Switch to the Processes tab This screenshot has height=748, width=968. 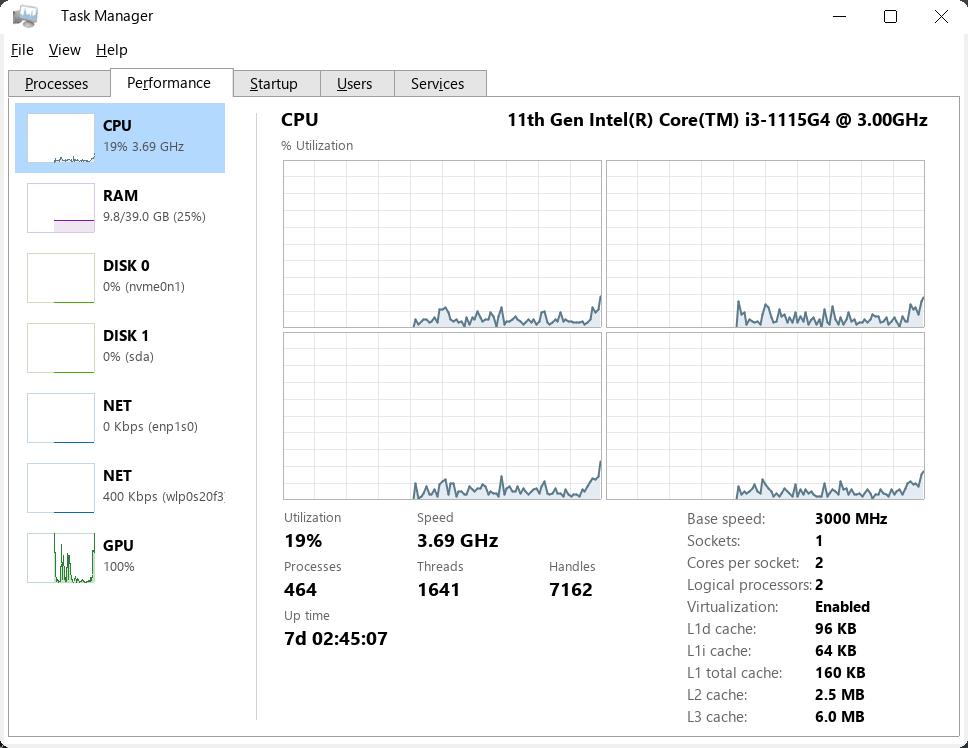(x=57, y=84)
